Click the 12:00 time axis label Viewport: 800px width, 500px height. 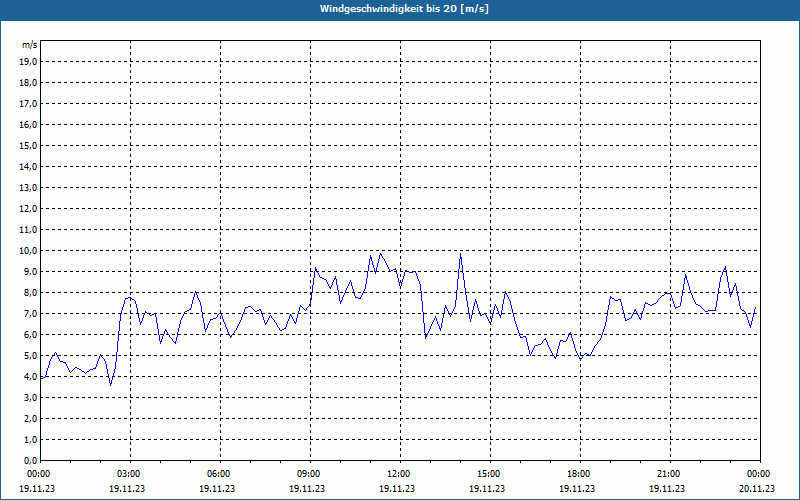[x=400, y=474]
